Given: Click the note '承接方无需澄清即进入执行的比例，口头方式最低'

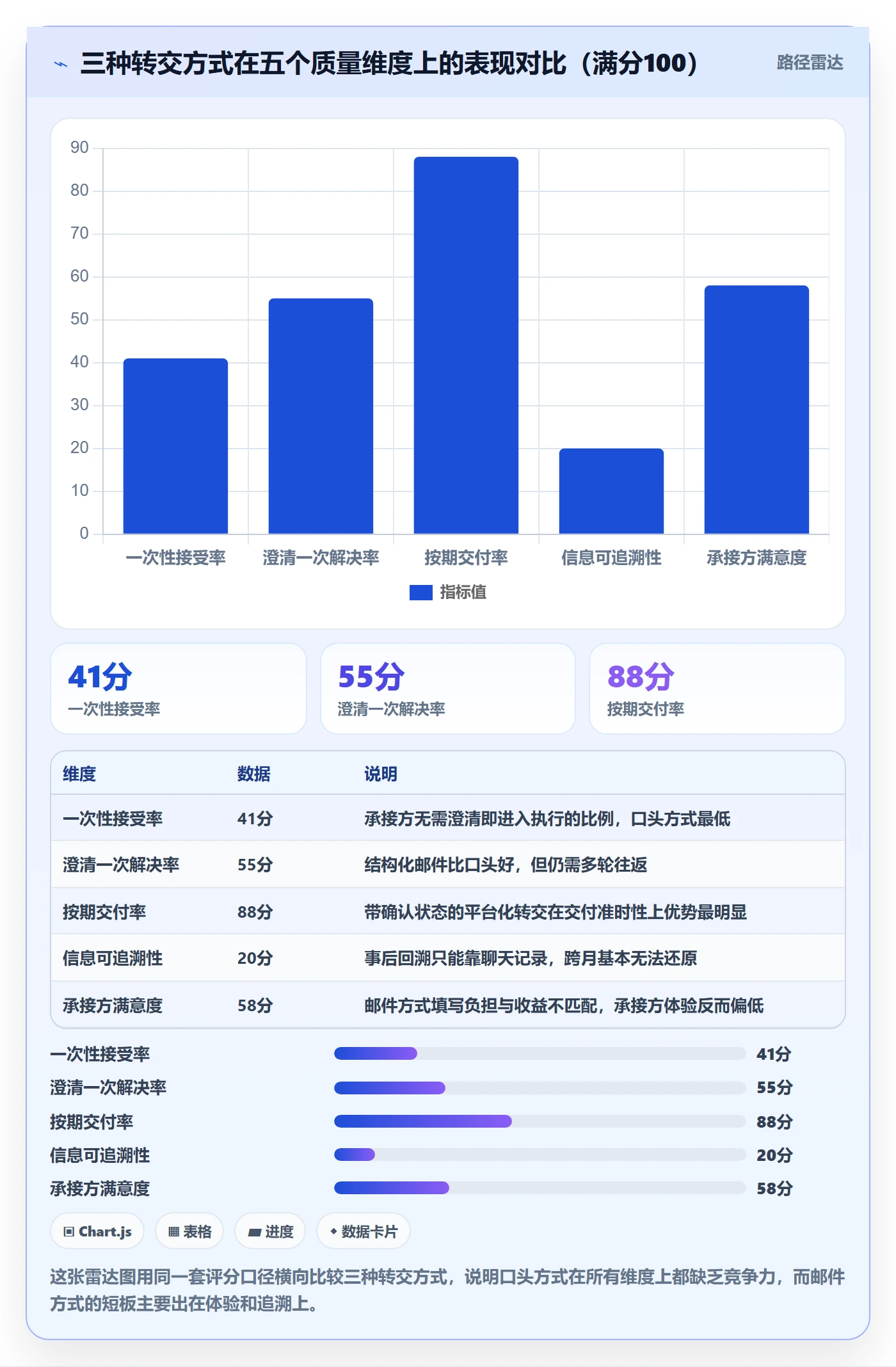Looking at the screenshot, I should tap(547, 819).
